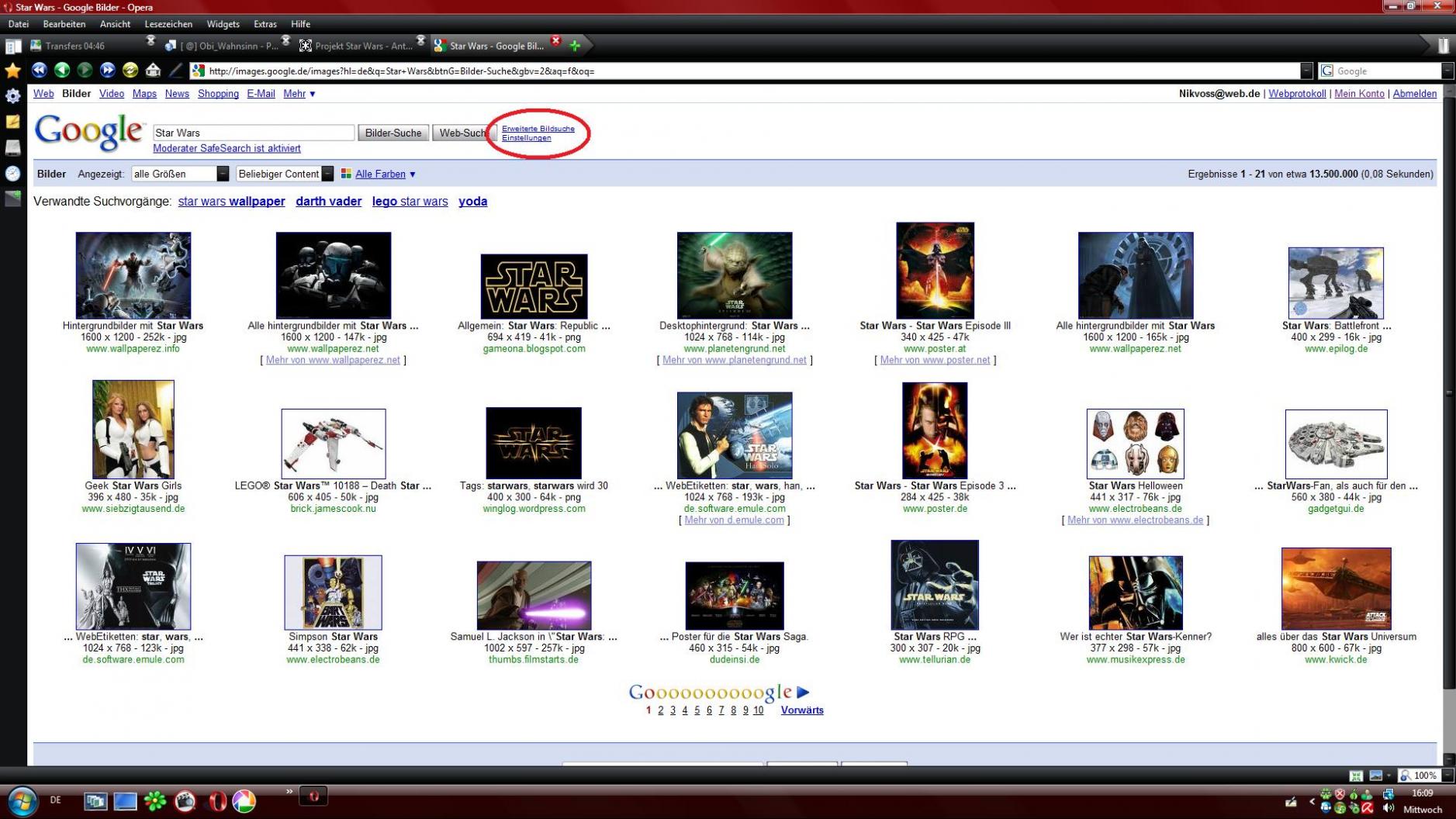Viewport: 1456px width, 819px height.
Task: Open the Bearbeiten menu
Action: click(x=64, y=24)
